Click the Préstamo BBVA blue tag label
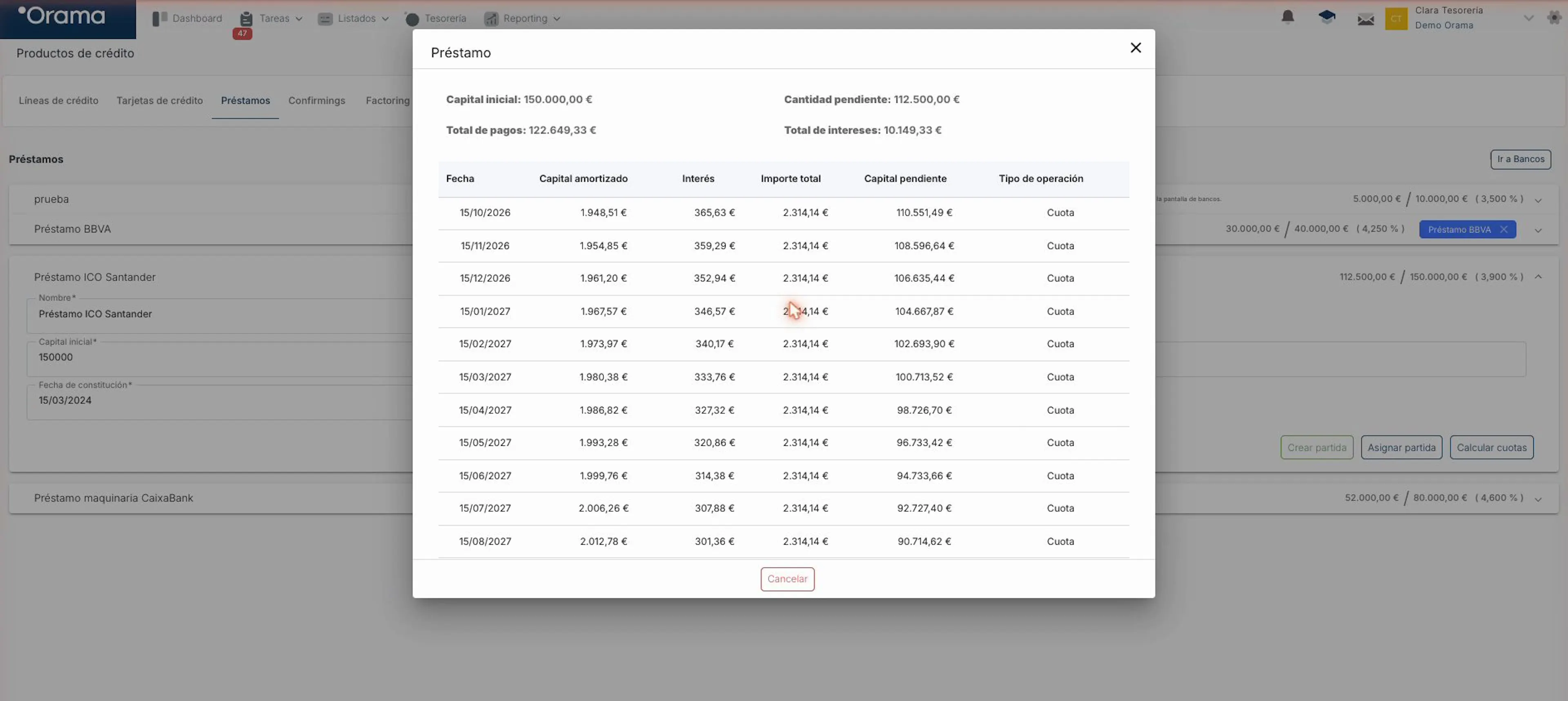The height and width of the screenshot is (701, 1568). [x=1459, y=229]
